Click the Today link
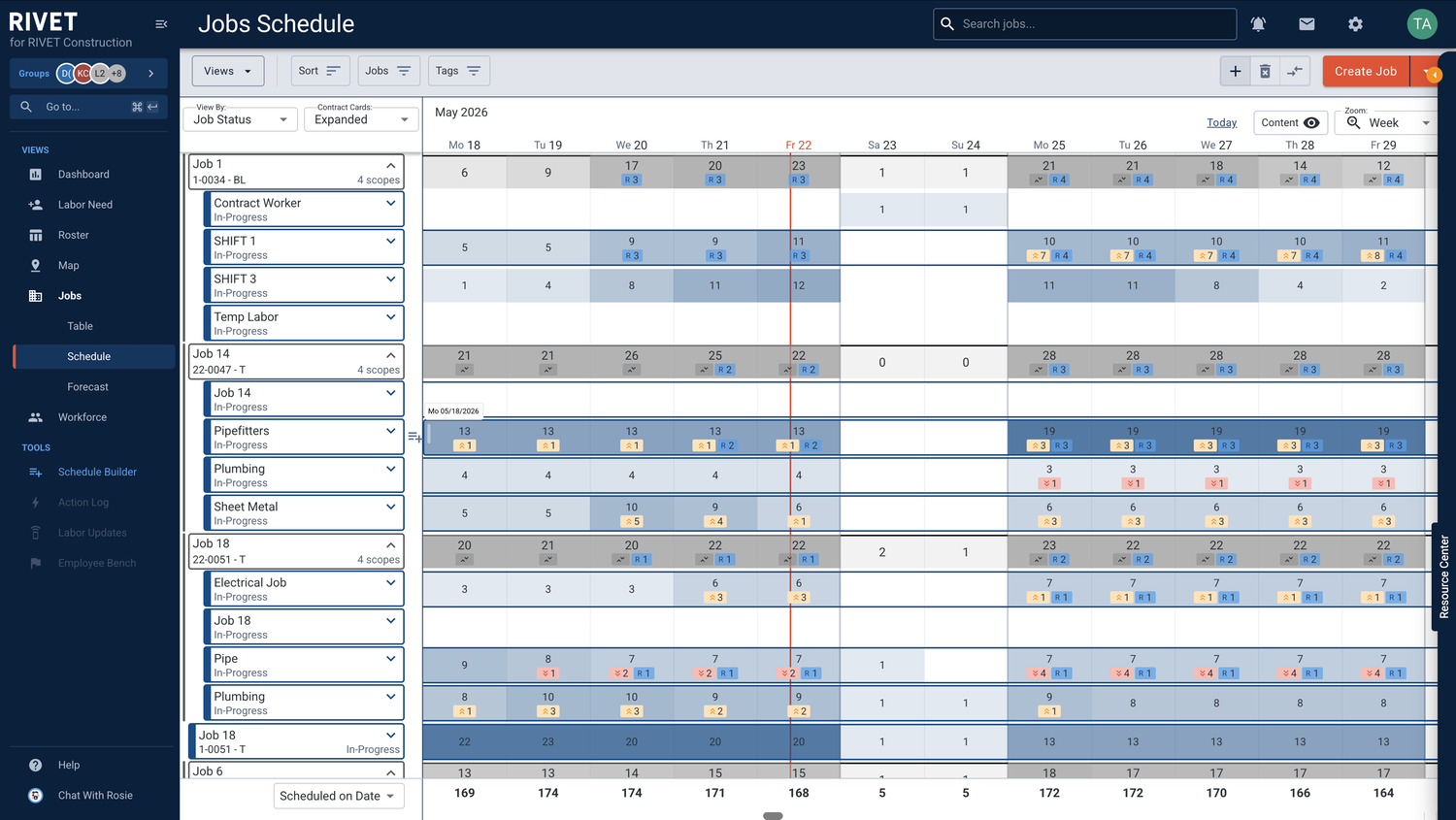Image resolution: width=1456 pixels, height=820 pixels. (x=1221, y=122)
